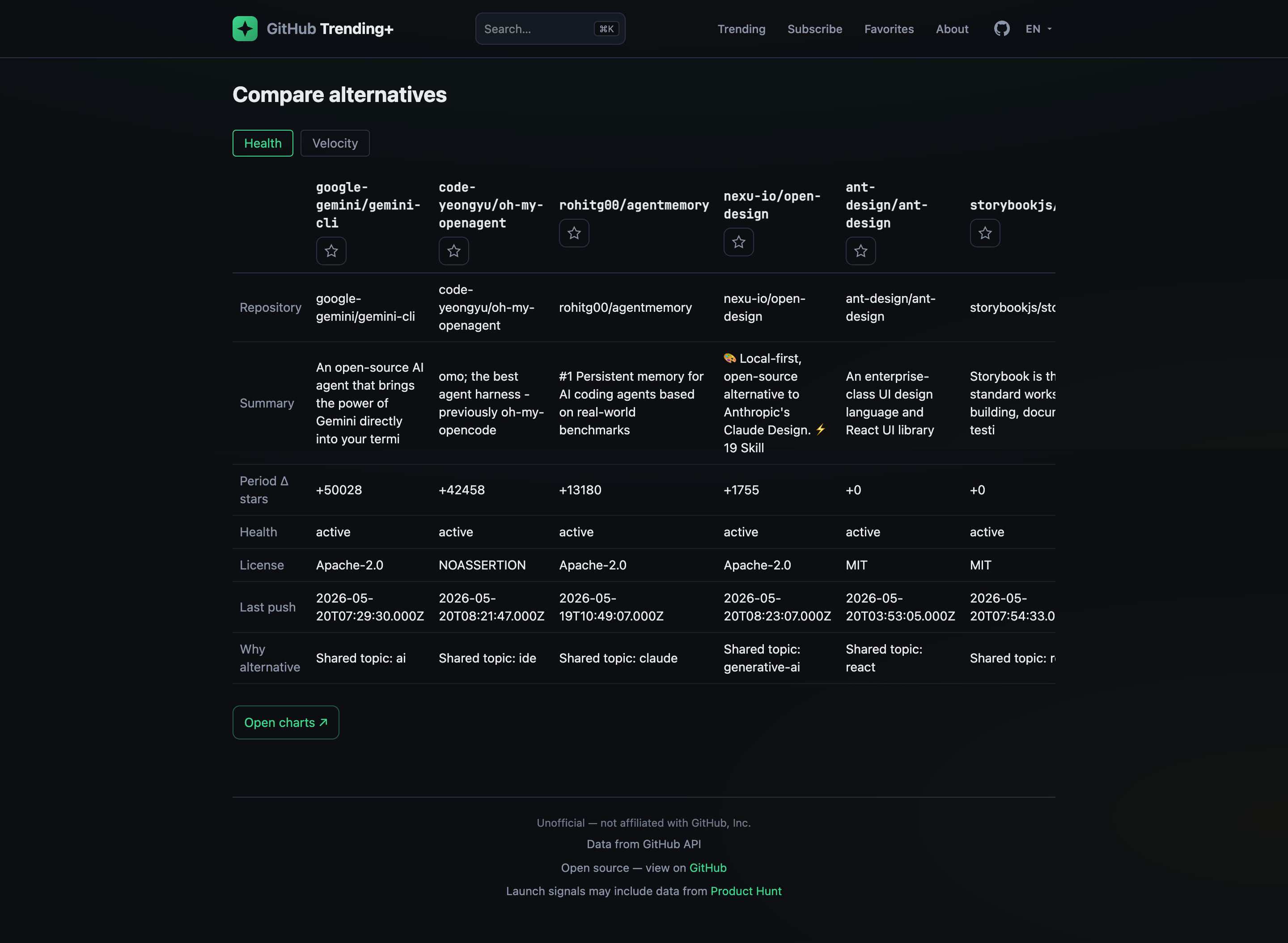
Task: Switch to the Velocity tab
Action: point(335,143)
